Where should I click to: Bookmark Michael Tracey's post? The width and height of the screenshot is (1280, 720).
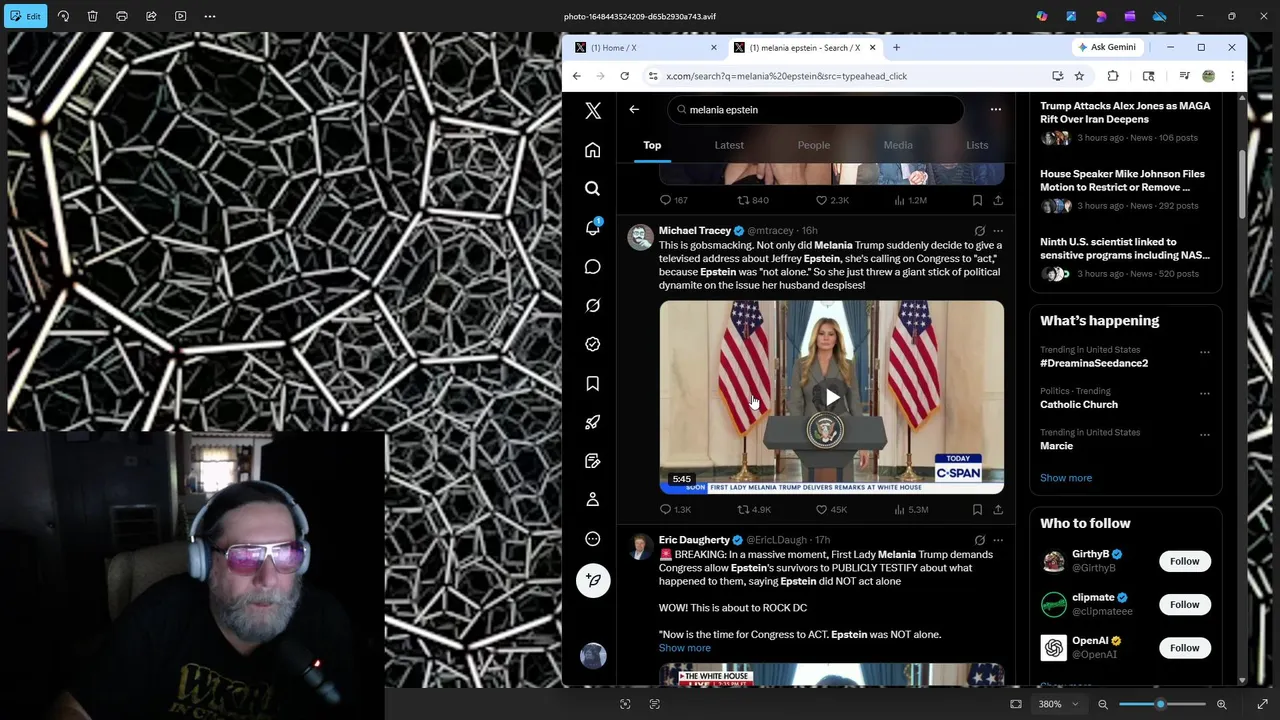pos(977,510)
